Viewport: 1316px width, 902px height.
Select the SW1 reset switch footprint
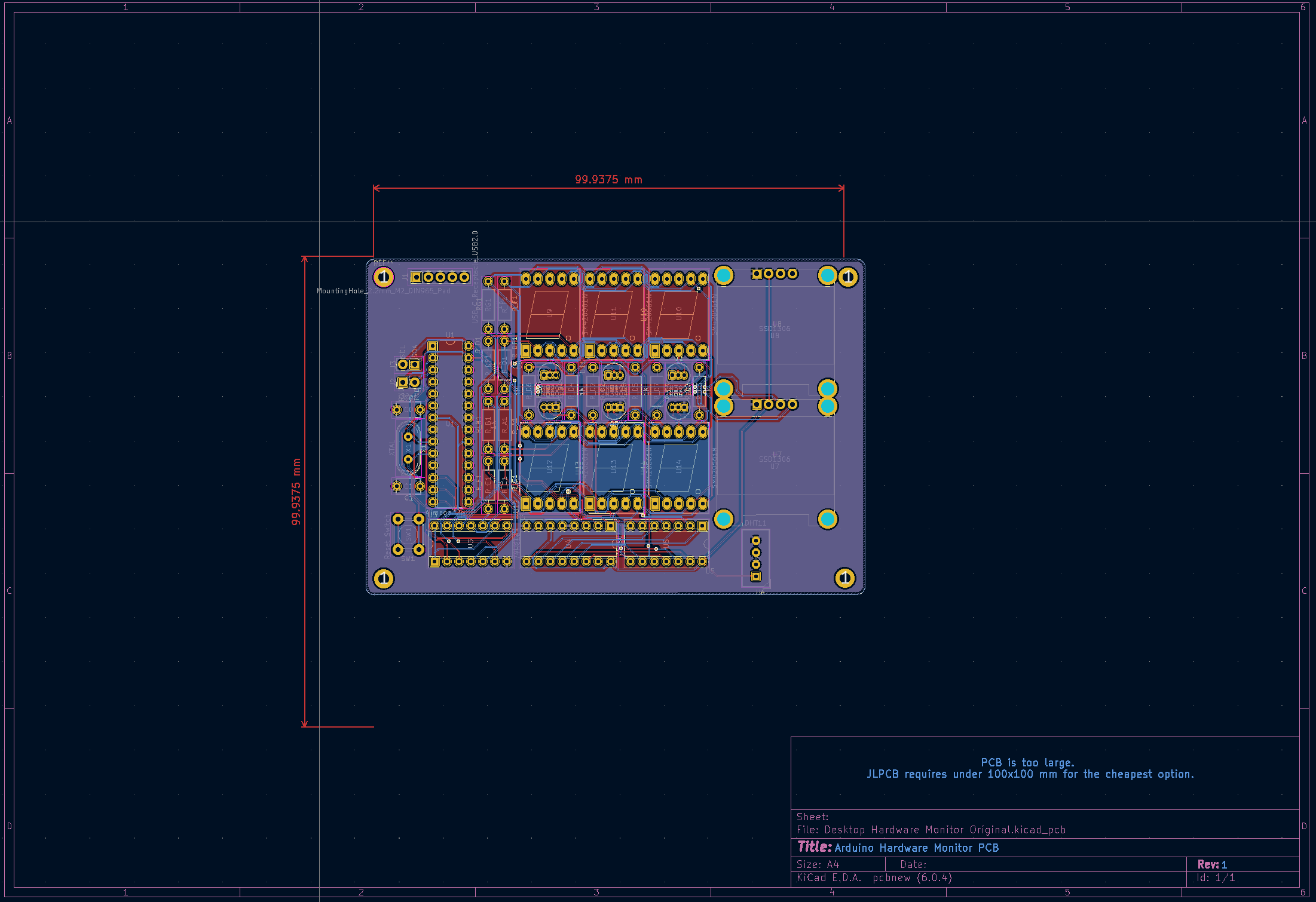(x=407, y=533)
